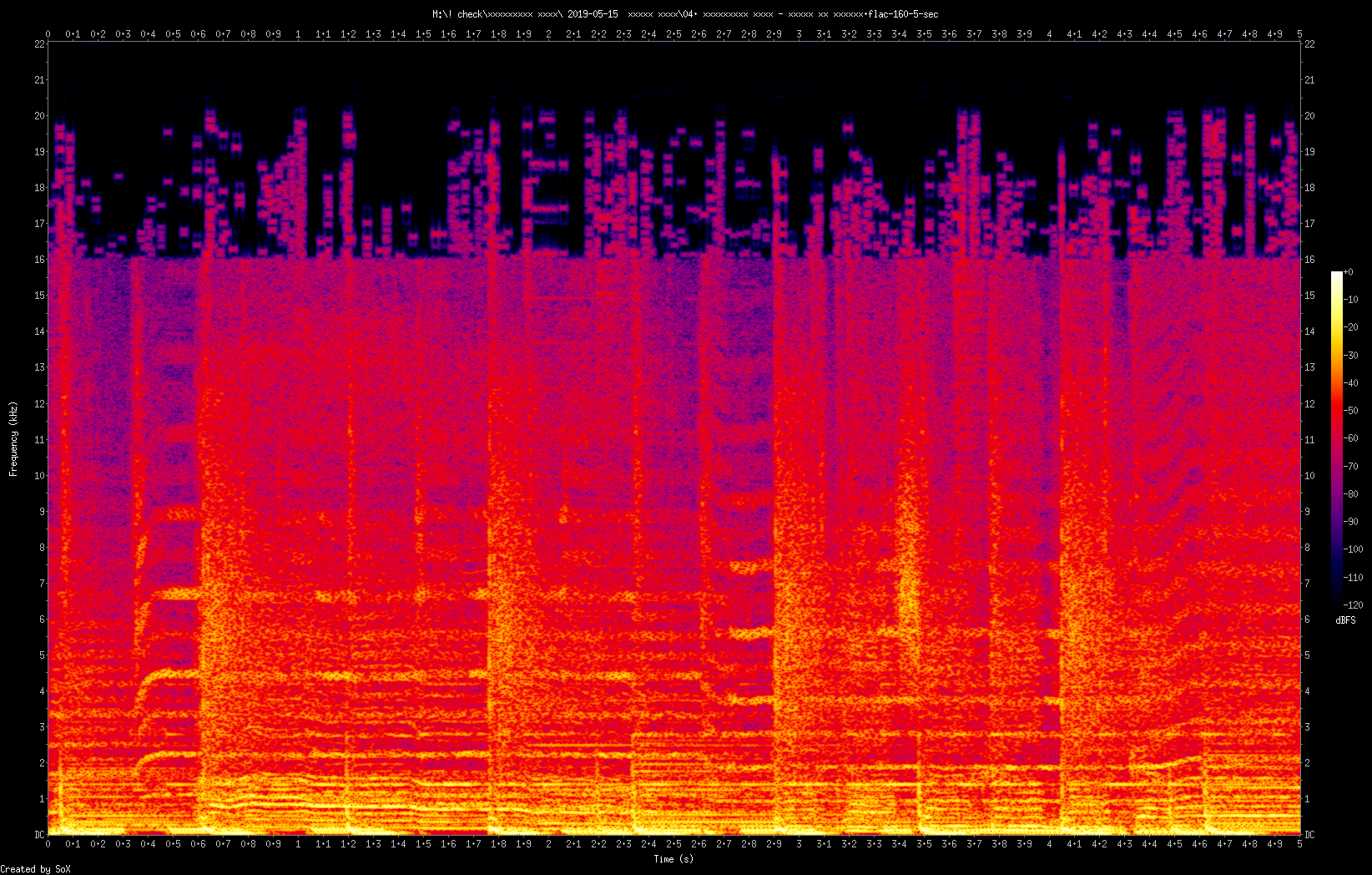1372x875 pixels.
Task: Click the "4" tick on the bottom time axis
Action: coord(1049,844)
